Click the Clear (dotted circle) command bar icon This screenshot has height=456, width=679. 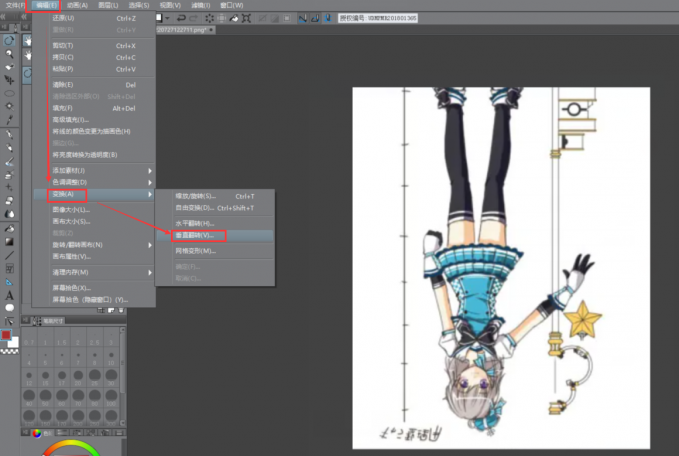pos(209,18)
